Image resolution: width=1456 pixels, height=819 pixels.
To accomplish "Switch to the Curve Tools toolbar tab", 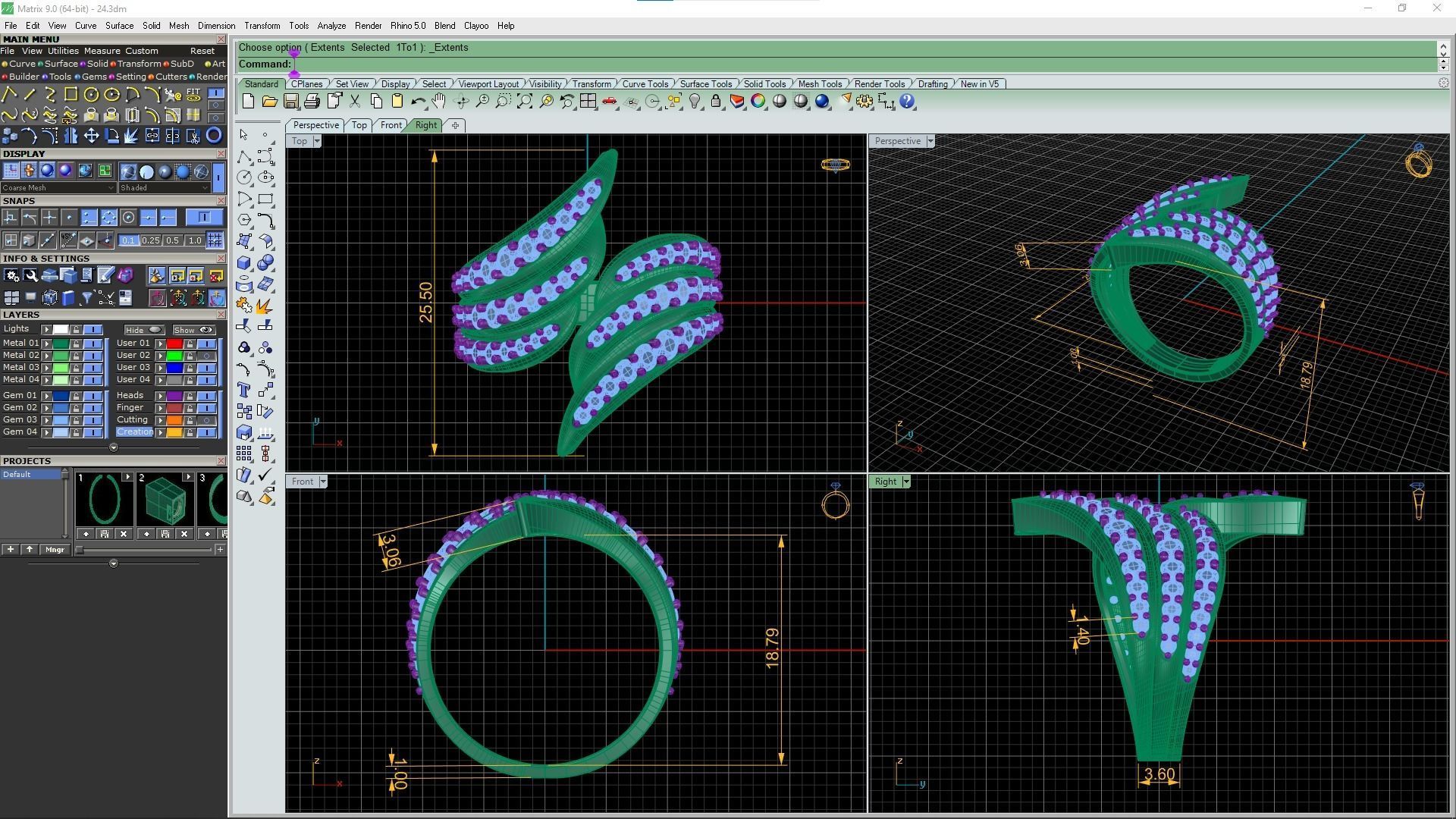I will (645, 84).
